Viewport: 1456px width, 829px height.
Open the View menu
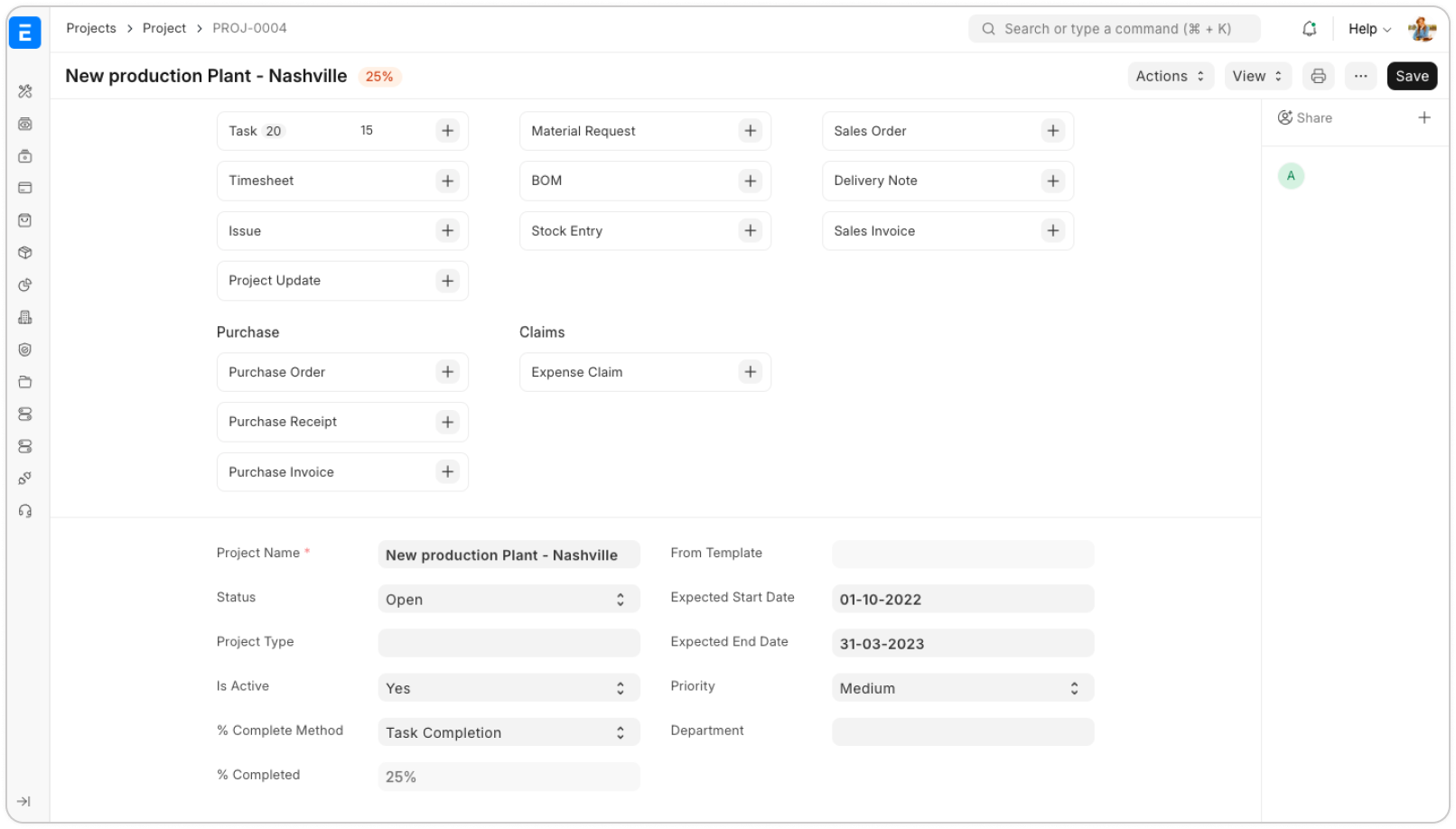point(1257,77)
